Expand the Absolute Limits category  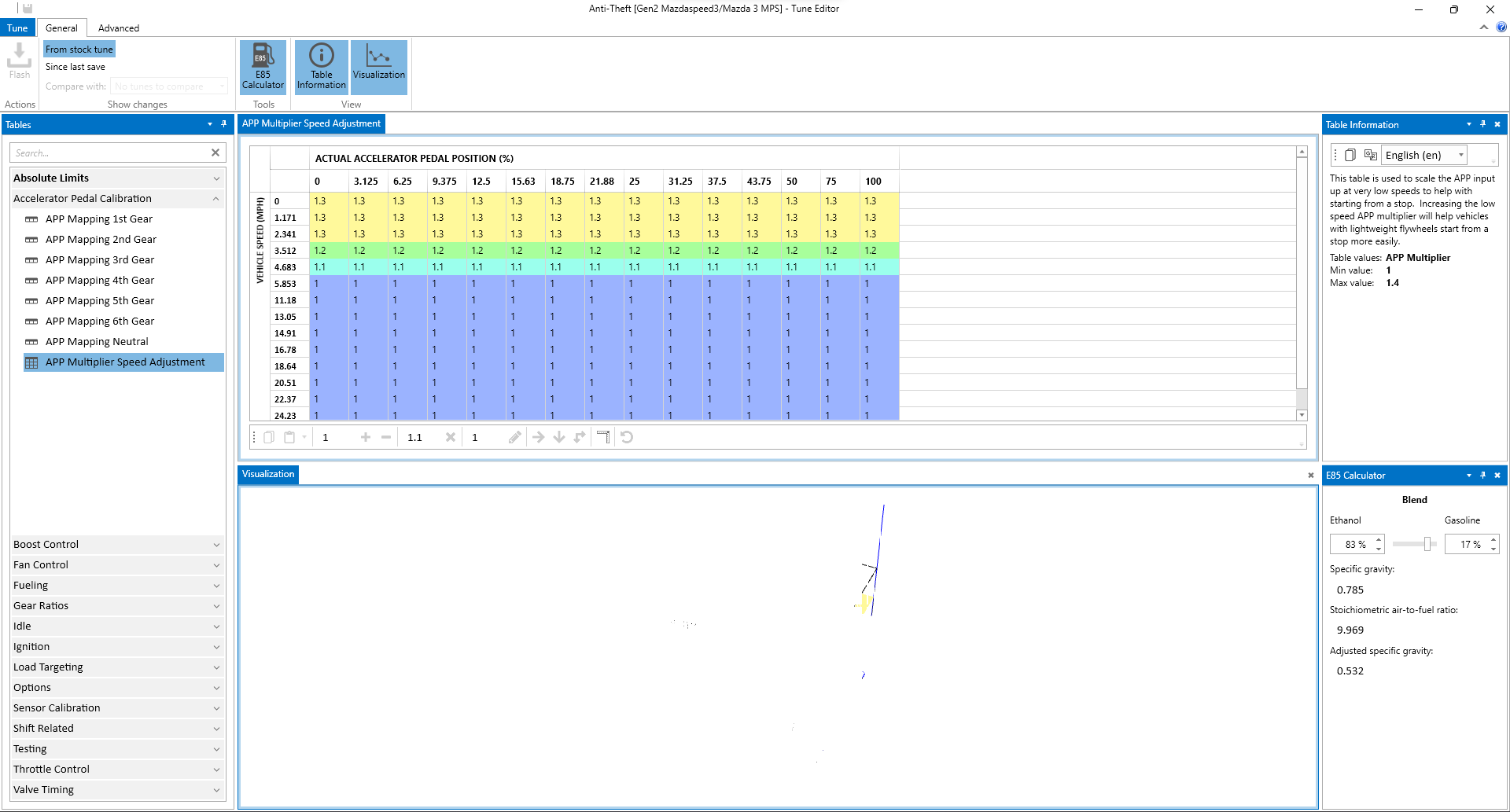[x=117, y=178]
